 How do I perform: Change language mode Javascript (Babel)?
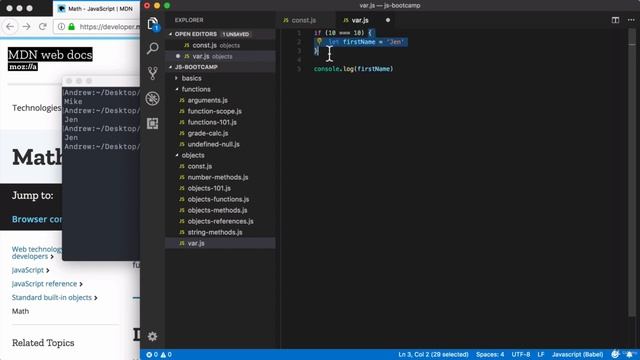(577, 355)
